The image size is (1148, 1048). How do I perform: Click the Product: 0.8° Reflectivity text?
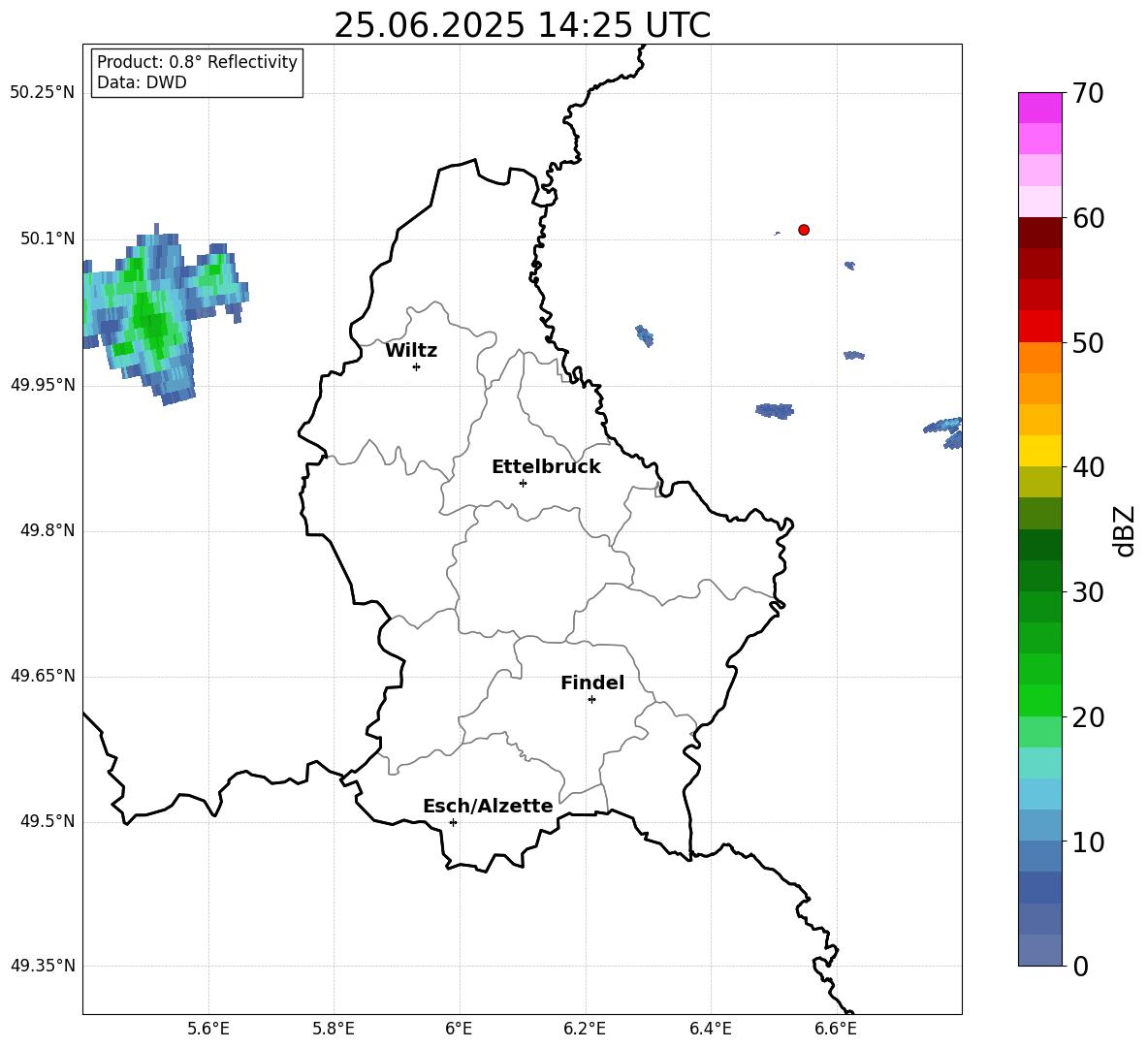point(197,62)
